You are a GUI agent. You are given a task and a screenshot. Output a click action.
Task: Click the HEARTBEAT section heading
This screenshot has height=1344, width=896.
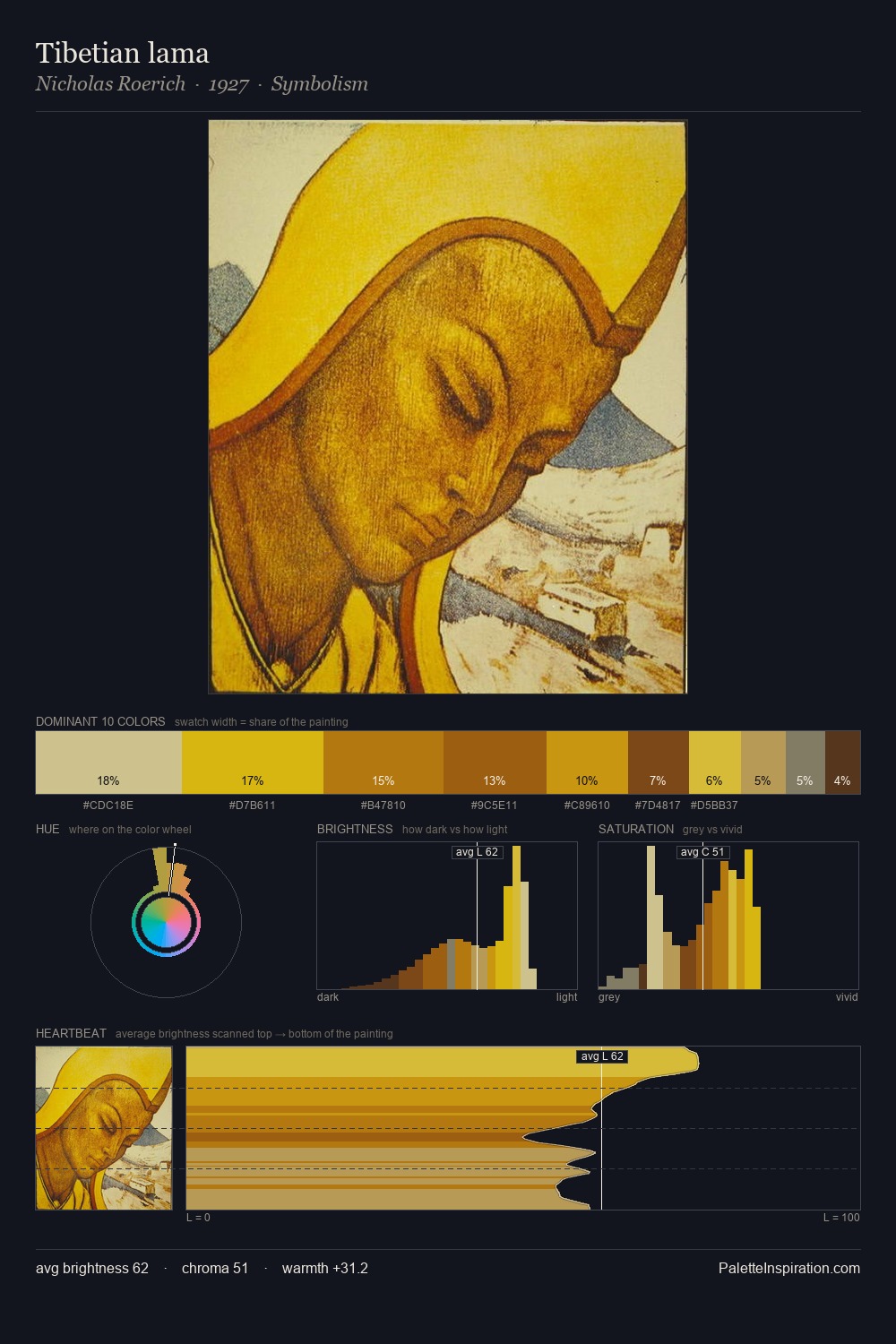pos(71,1033)
